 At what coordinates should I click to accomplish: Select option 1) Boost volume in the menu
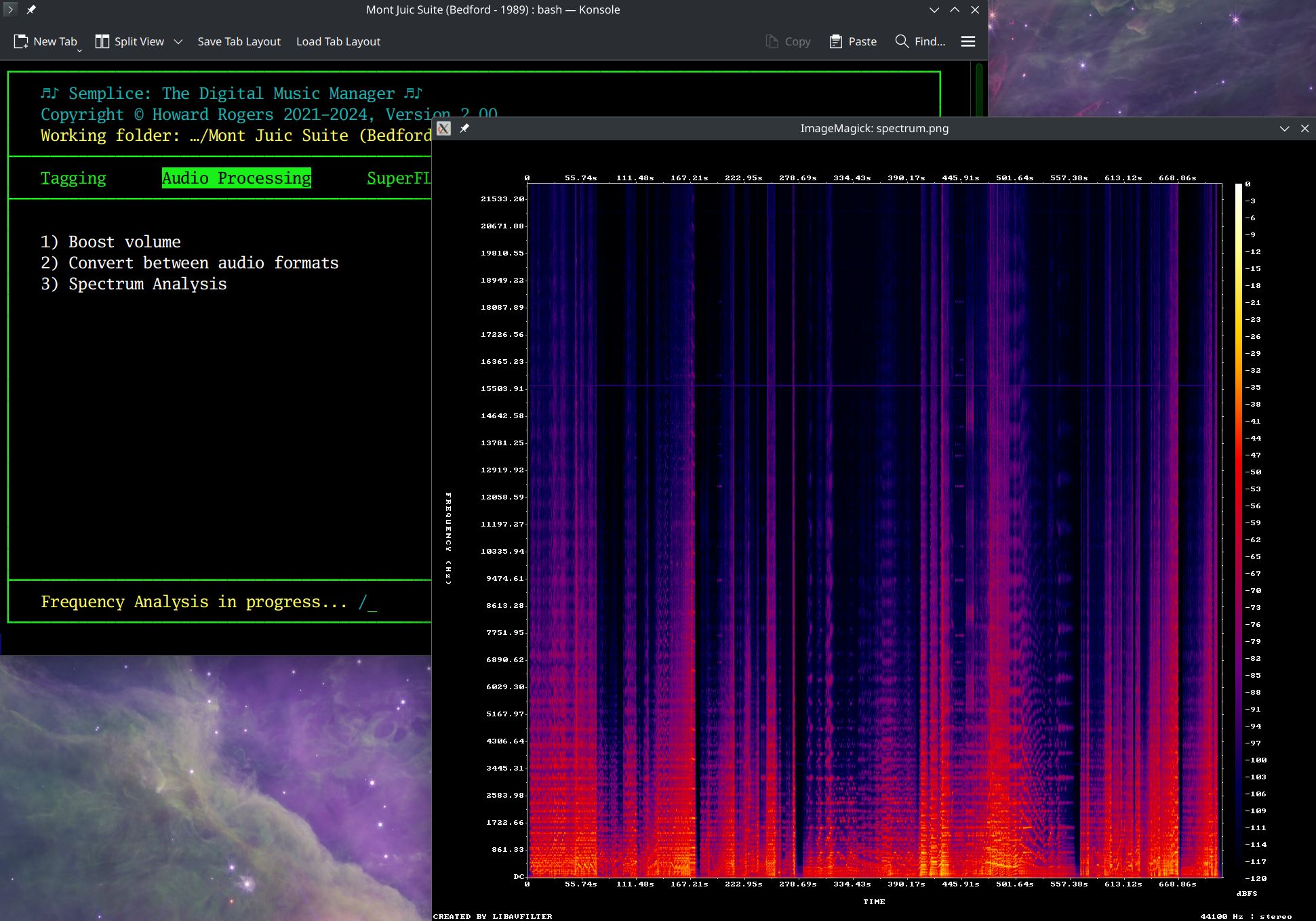coord(111,241)
